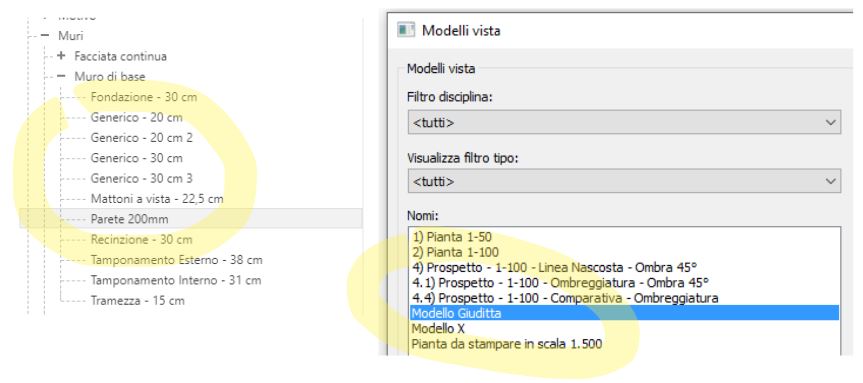
Task: Click the Modelli vista dialog window icon
Action: pyautogui.click(x=406, y=30)
